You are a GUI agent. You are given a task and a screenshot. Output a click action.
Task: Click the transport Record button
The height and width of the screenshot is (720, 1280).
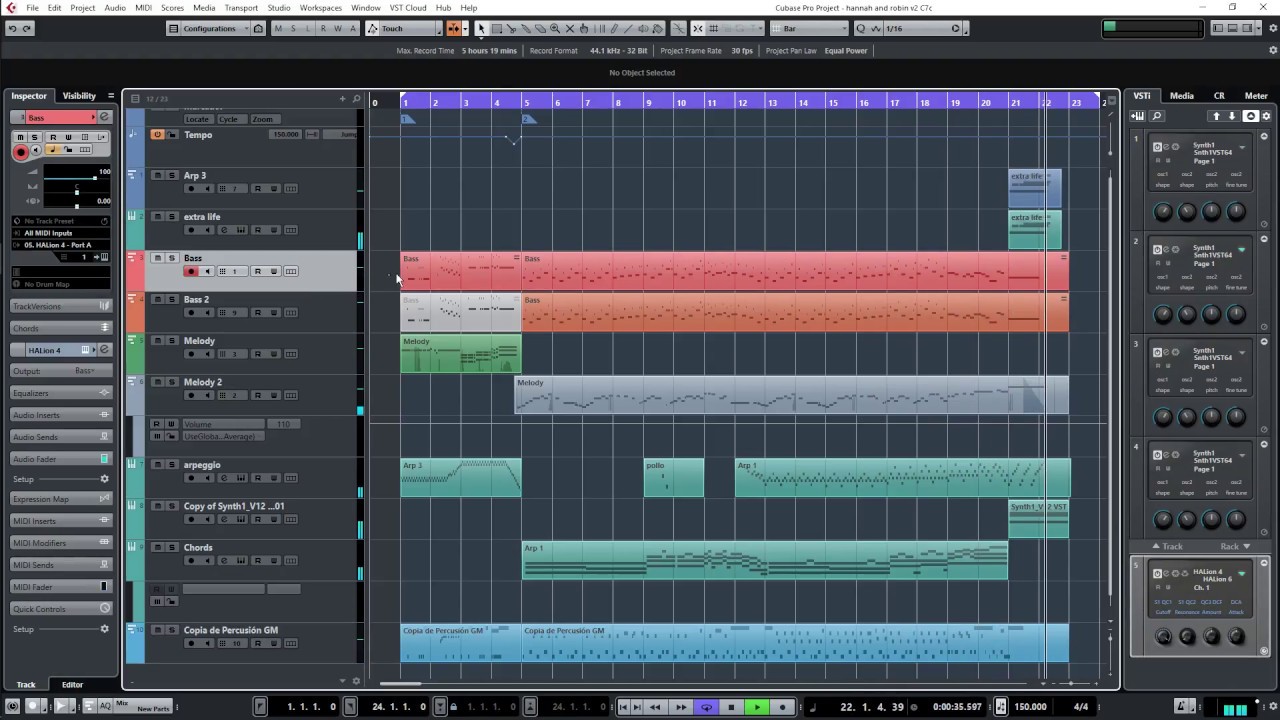coord(782,707)
